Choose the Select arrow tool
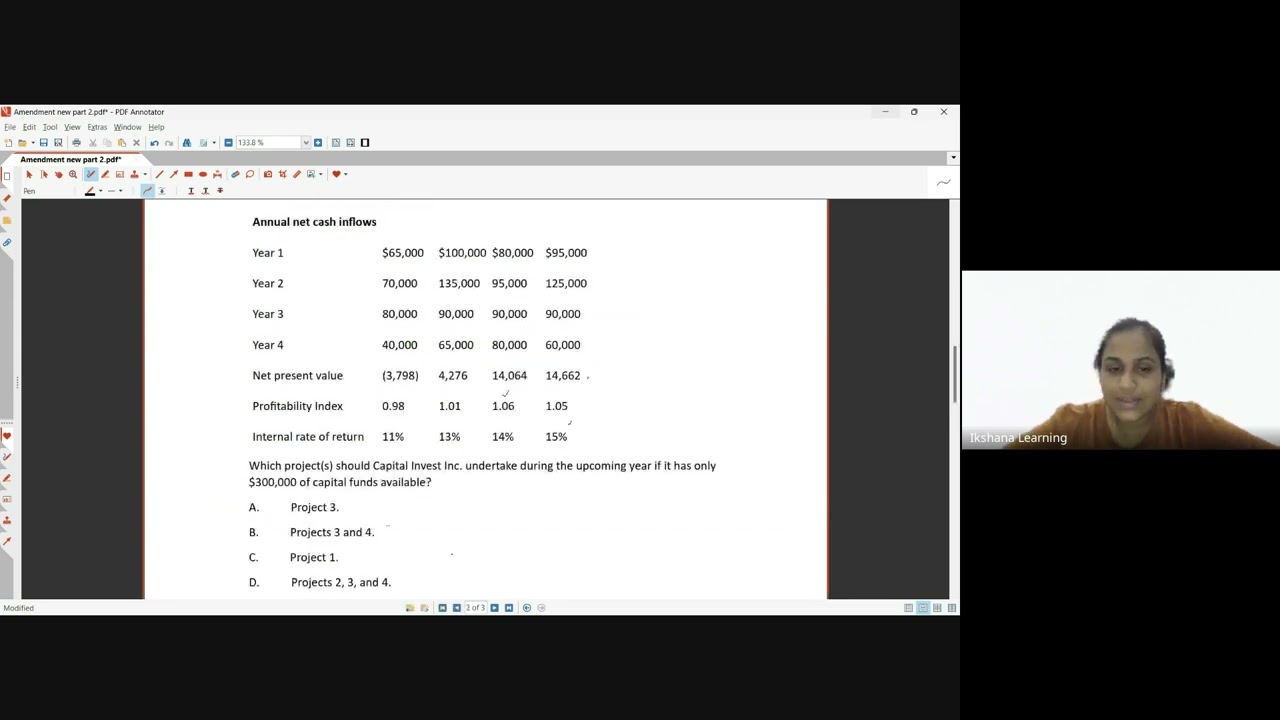This screenshot has height=720, width=1280. [x=29, y=174]
